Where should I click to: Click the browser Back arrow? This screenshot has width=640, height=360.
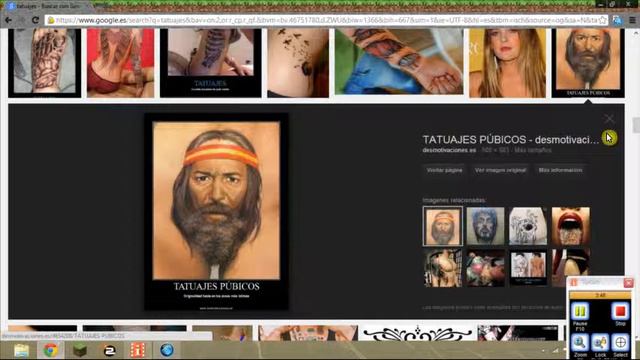point(8,20)
